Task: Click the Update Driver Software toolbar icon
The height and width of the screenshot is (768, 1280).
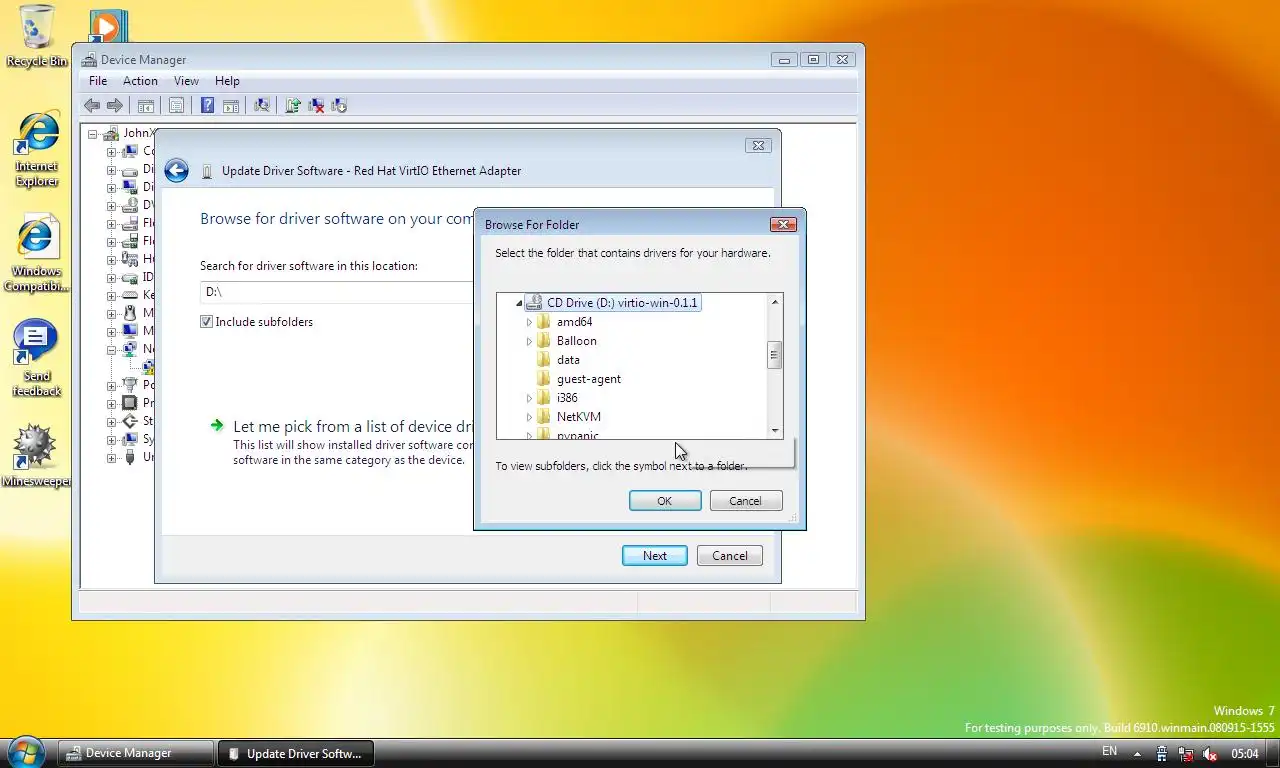Action: pos(293,105)
